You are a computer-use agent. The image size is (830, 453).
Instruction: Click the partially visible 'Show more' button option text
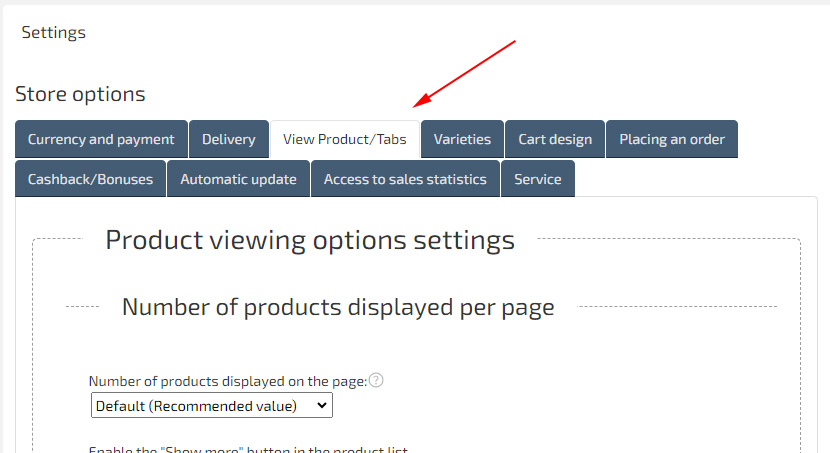click(248, 449)
